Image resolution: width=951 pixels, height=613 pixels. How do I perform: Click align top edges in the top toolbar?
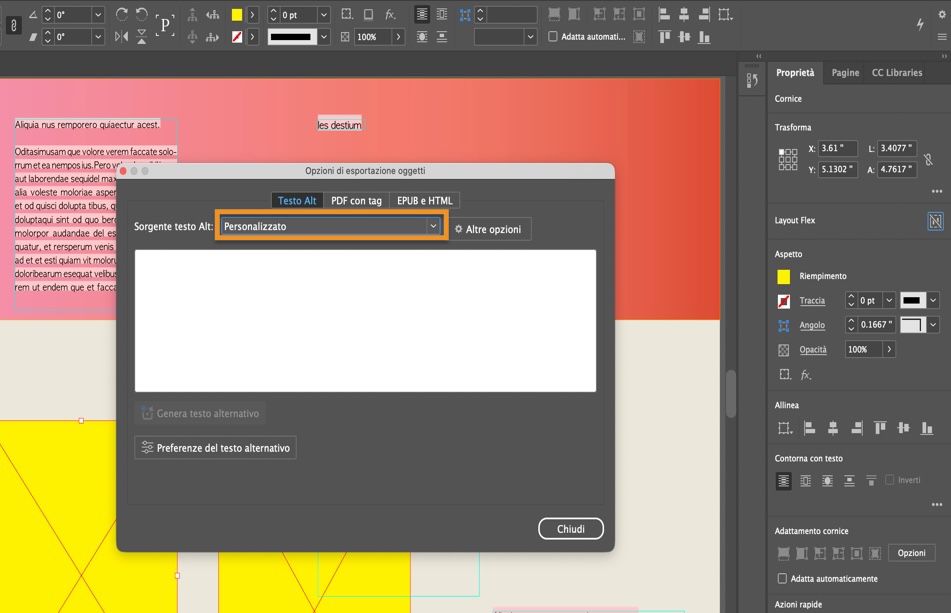(664, 37)
